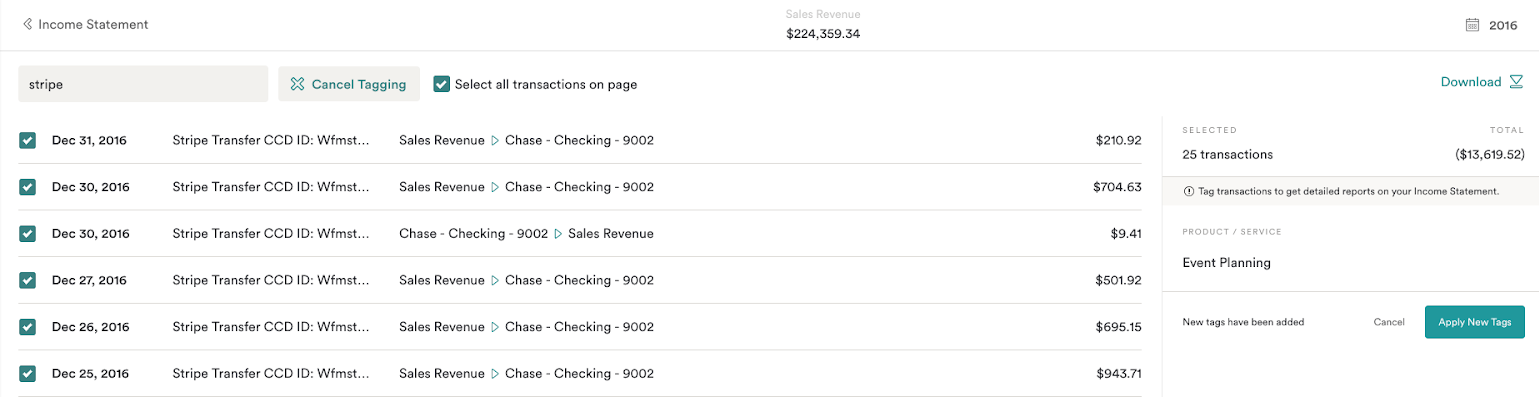Click the info icon beside Tag transactions note
This screenshot has height=397, width=1539.
click(x=1188, y=191)
